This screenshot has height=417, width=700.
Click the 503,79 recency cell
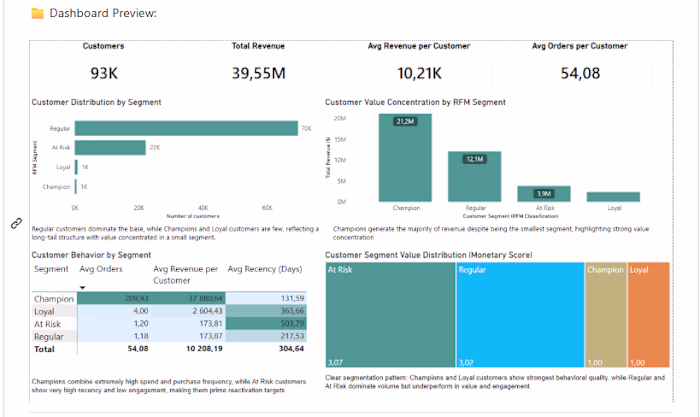(x=266, y=323)
